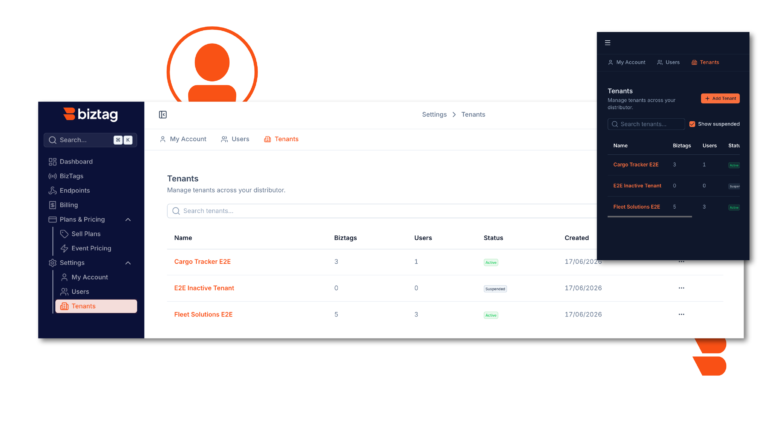Viewport: 782px width, 440px height.
Task: Open actions menu for E2E Inactive Tenant row
Action: 681,288
